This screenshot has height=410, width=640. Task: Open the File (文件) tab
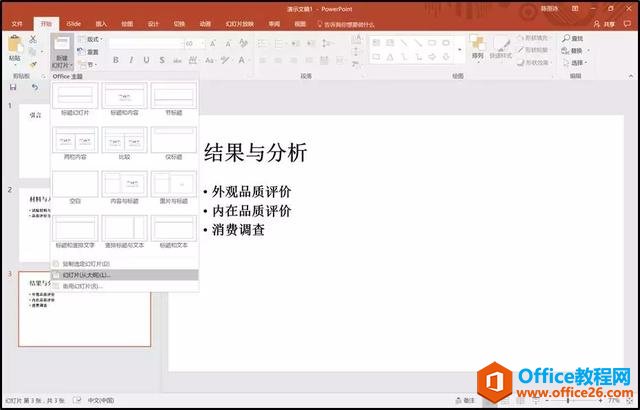[x=17, y=24]
